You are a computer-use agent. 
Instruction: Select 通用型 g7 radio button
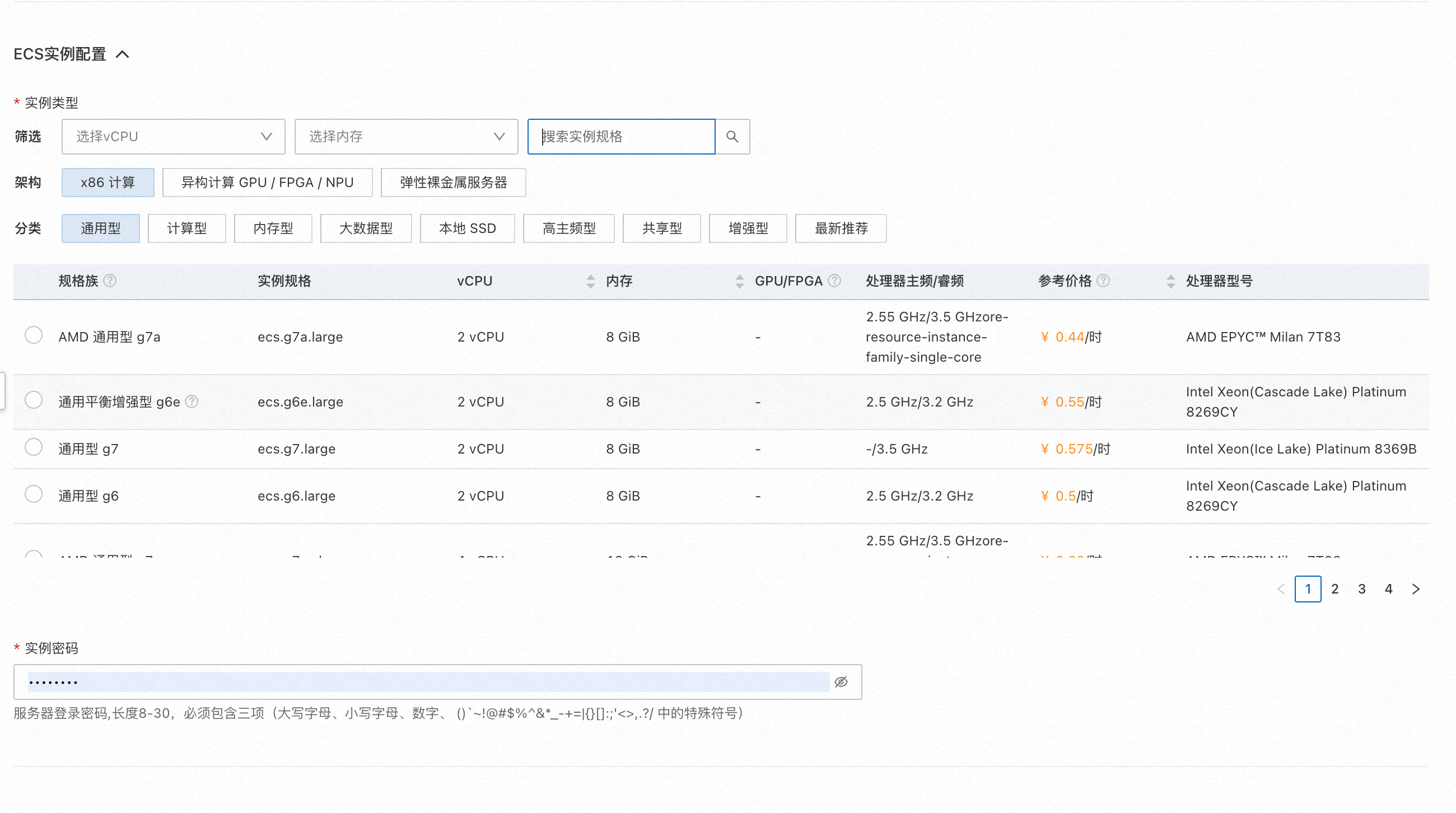pos(34,447)
